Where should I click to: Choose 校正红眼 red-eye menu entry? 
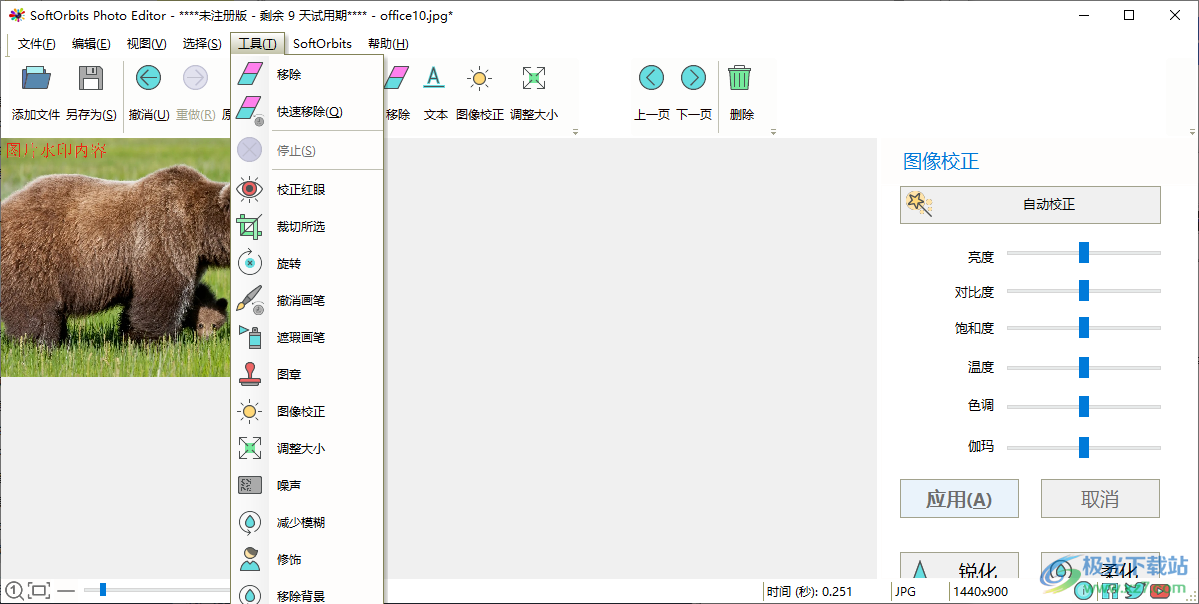pyautogui.click(x=301, y=190)
